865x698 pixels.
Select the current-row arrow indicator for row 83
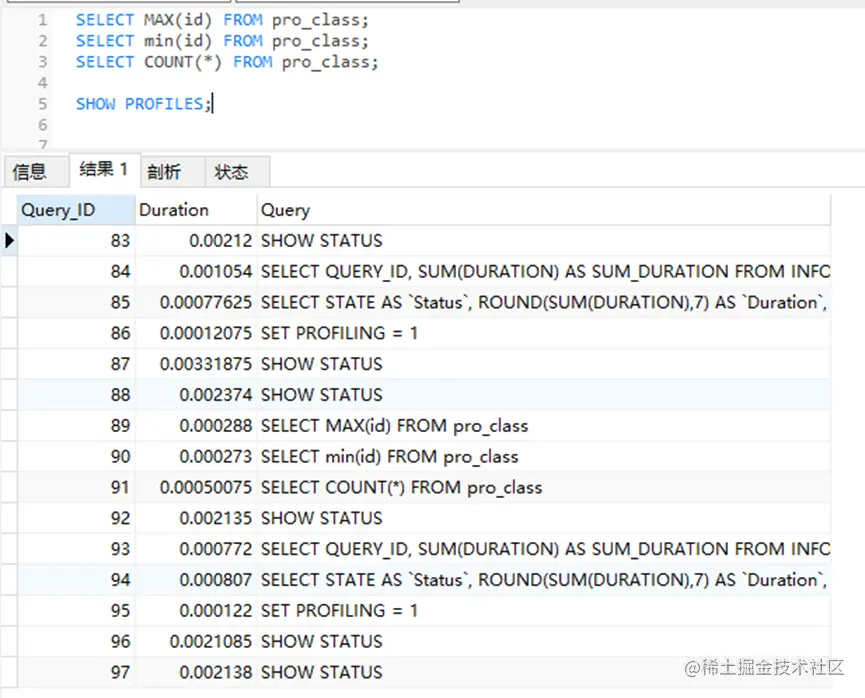pos(9,241)
